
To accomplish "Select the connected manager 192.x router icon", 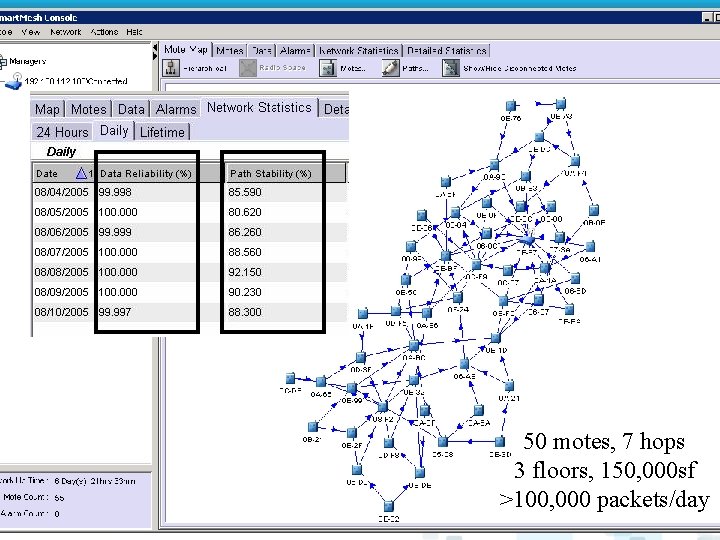I will [14, 82].
